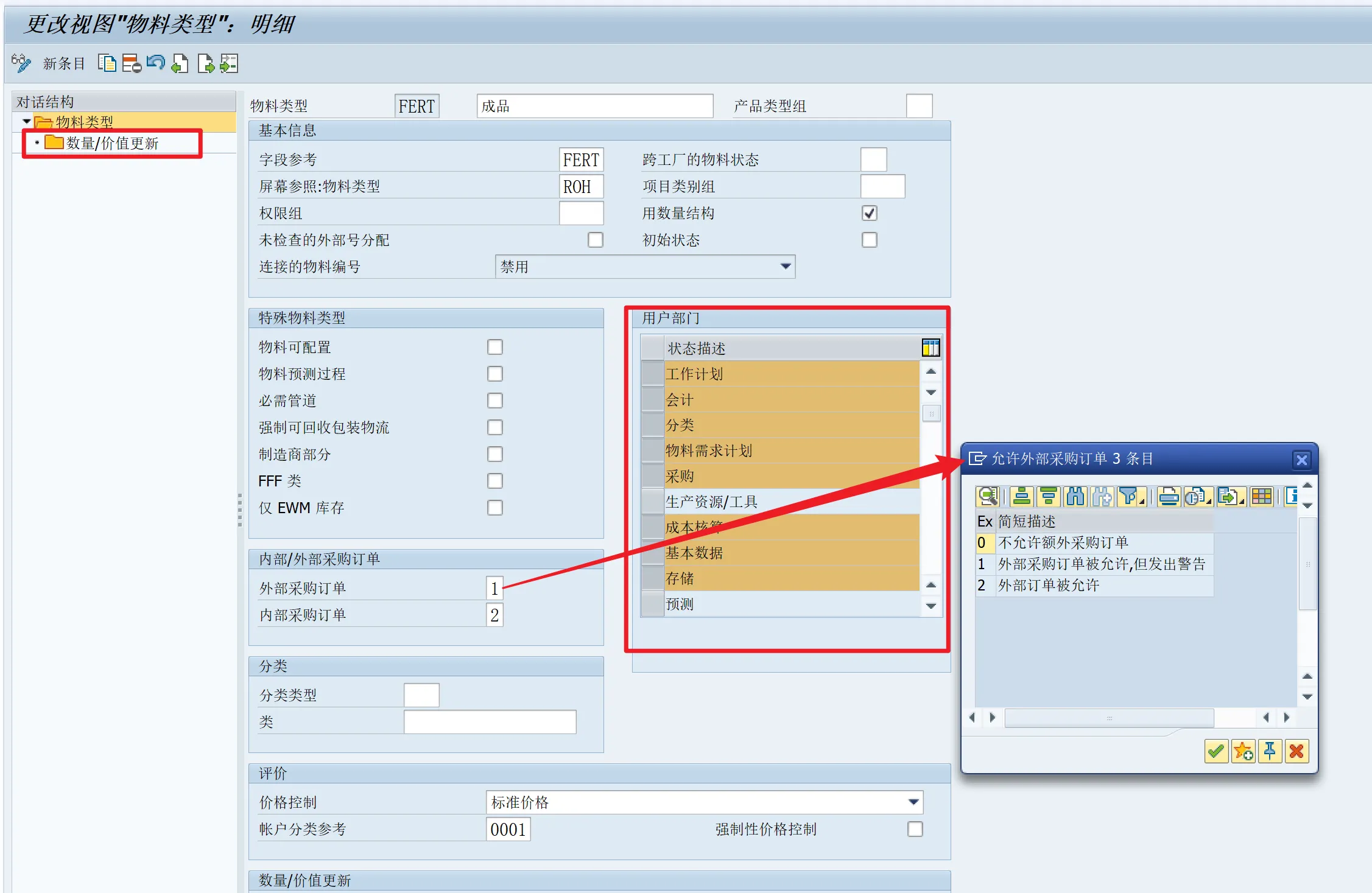
Task: Collapse the 物料类型 tree node arrow
Action: click(27, 122)
